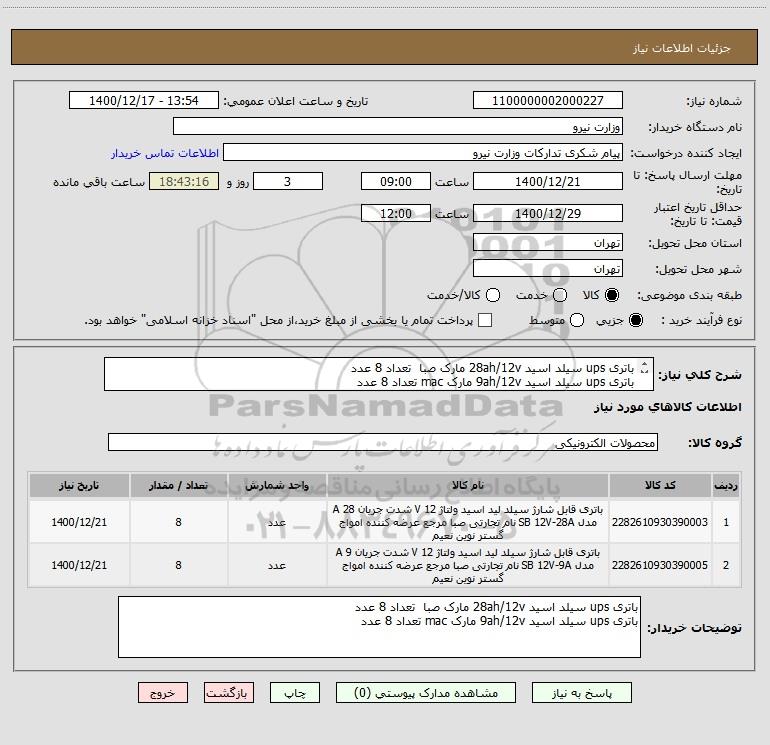
Task: Click the SB 12V-28A battery item name
Action: pyautogui.click(x=468, y=522)
